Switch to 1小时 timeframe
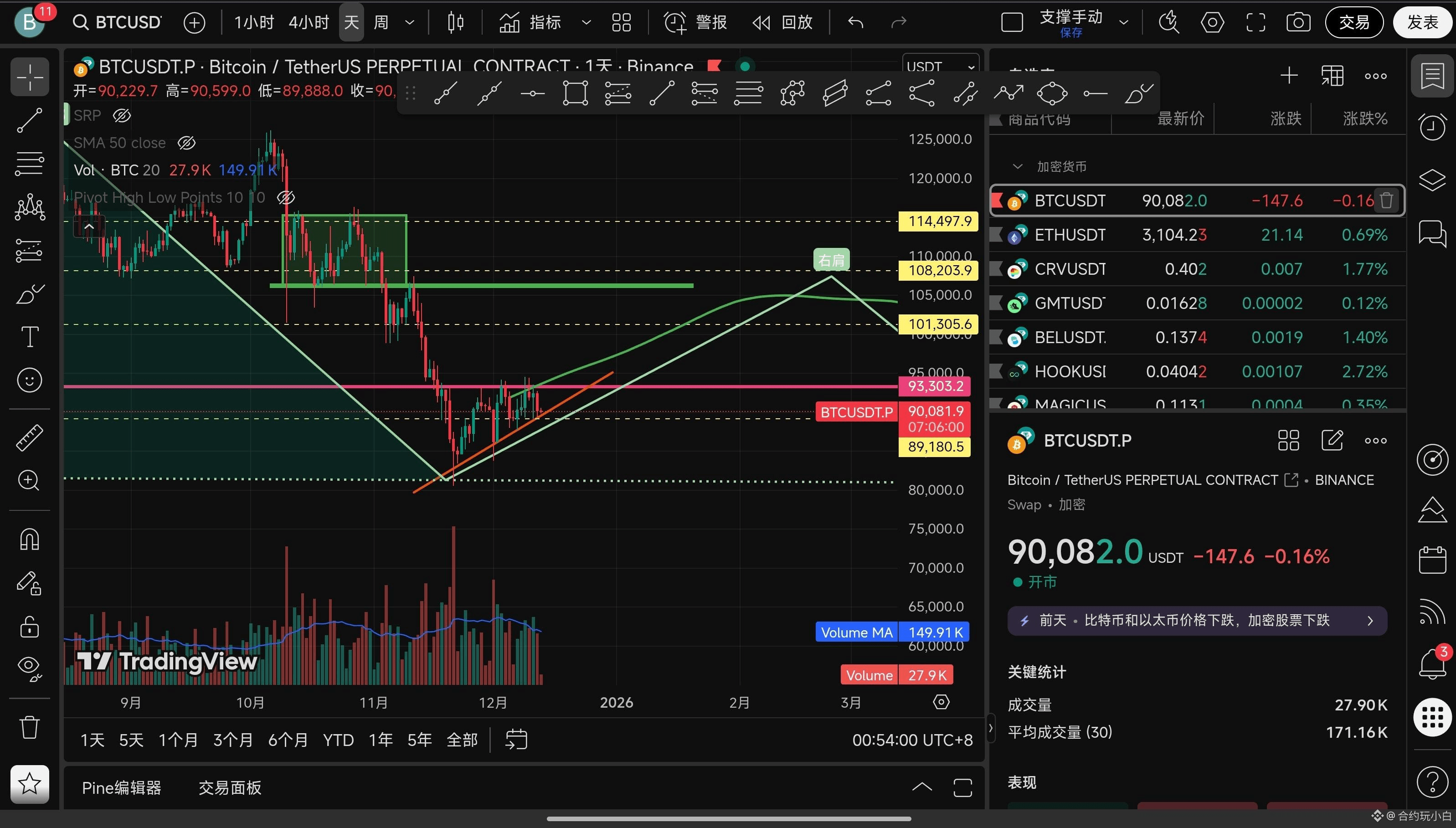Image resolution: width=1456 pixels, height=828 pixels. tap(254, 23)
